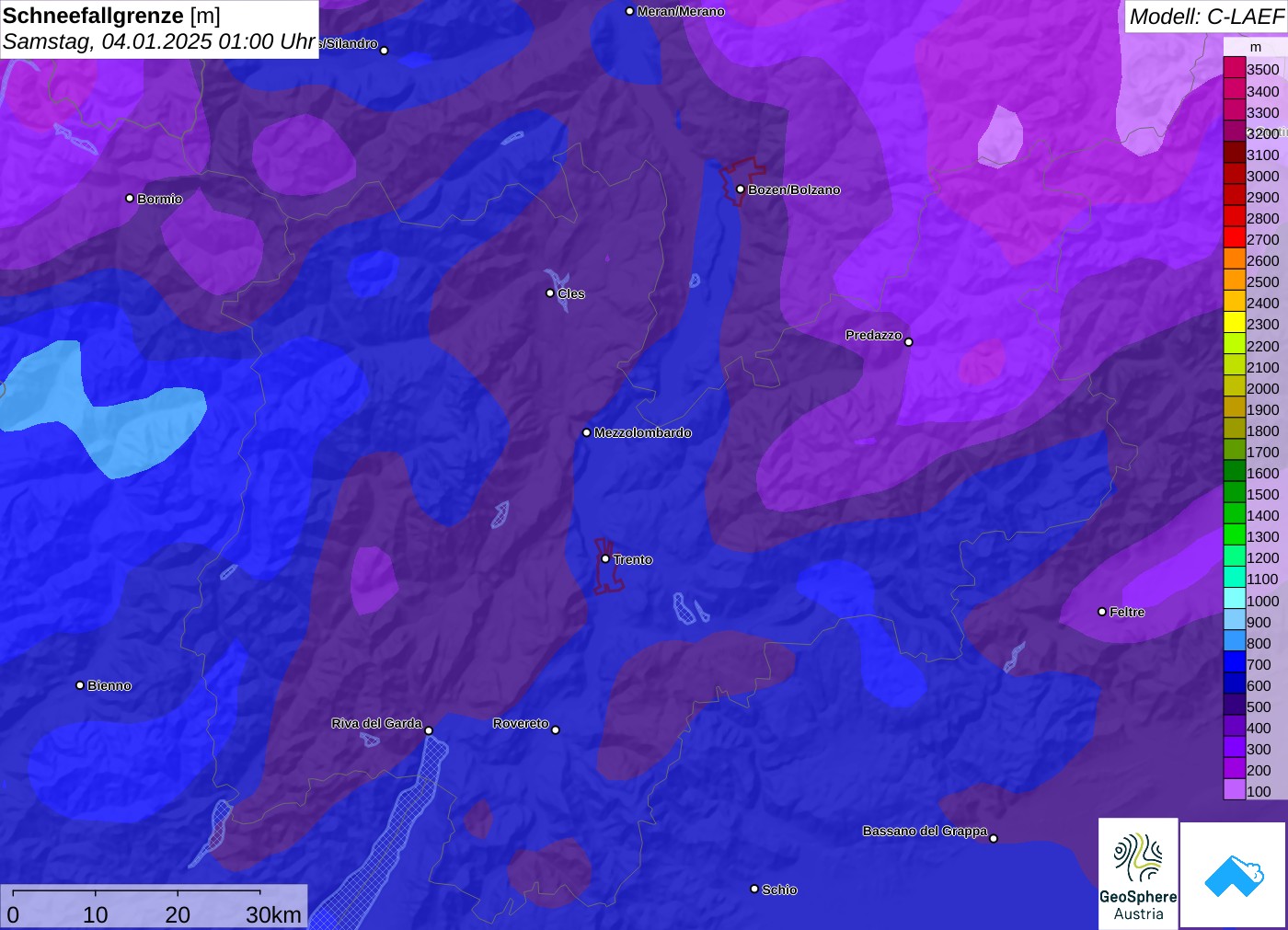Click the Trento city boundary outline
1288x930 pixels.
607,567
